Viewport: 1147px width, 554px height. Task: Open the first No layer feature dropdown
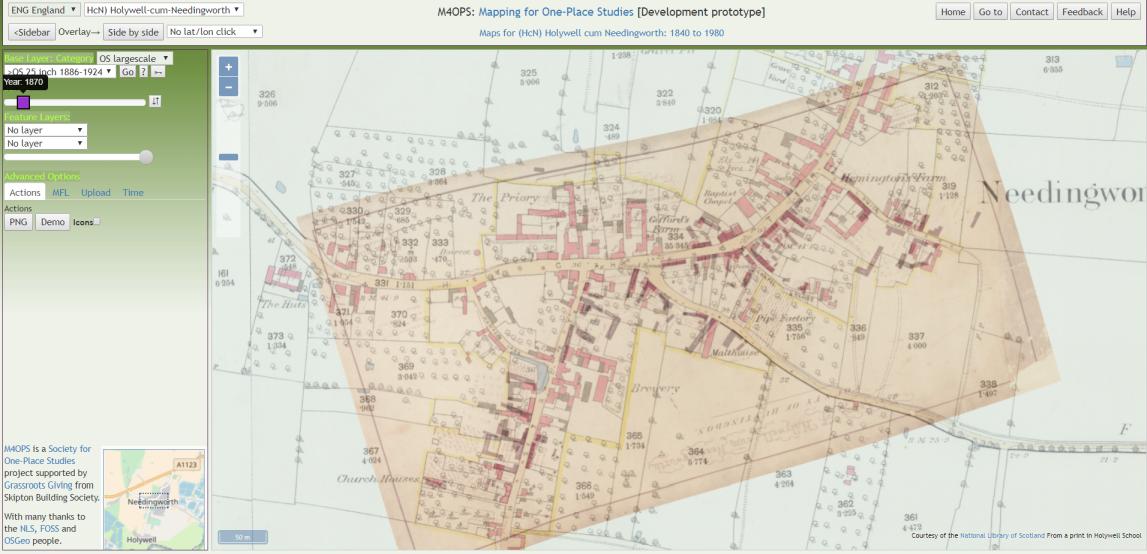tap(45, 130)
